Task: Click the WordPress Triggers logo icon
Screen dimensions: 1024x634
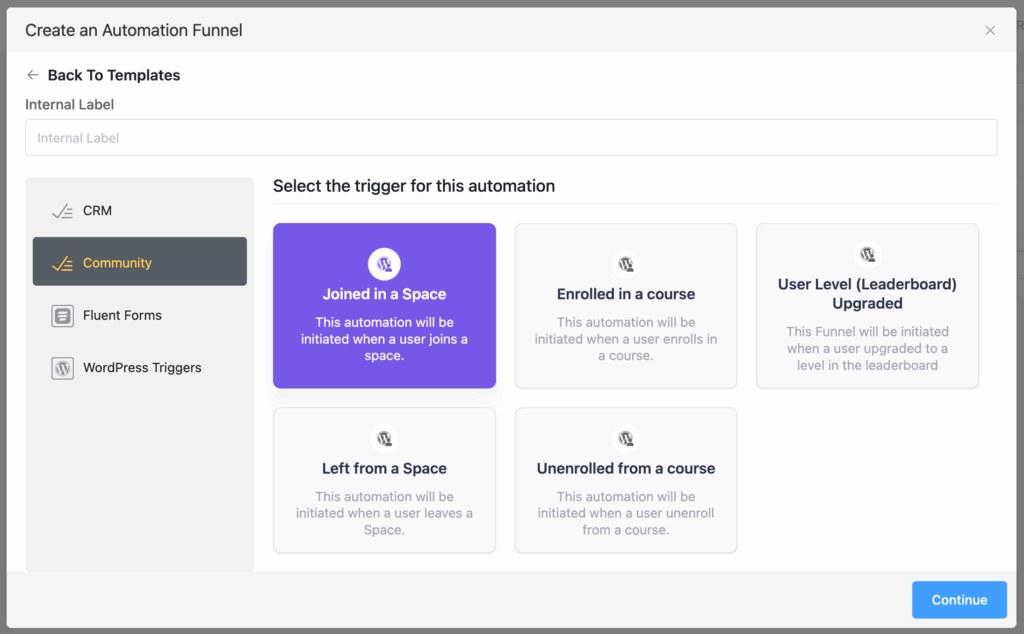Action: tap(62, 368)
